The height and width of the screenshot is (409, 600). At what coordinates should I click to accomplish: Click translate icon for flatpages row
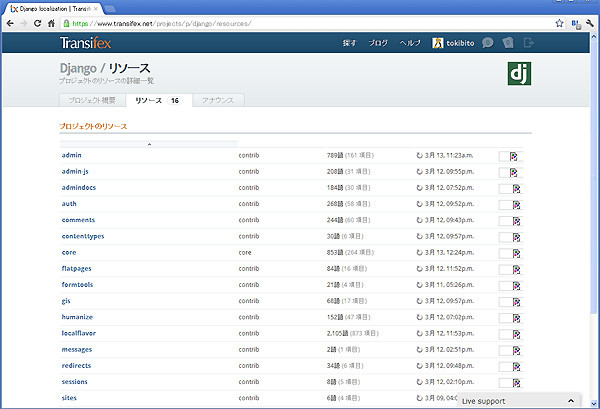516,270
